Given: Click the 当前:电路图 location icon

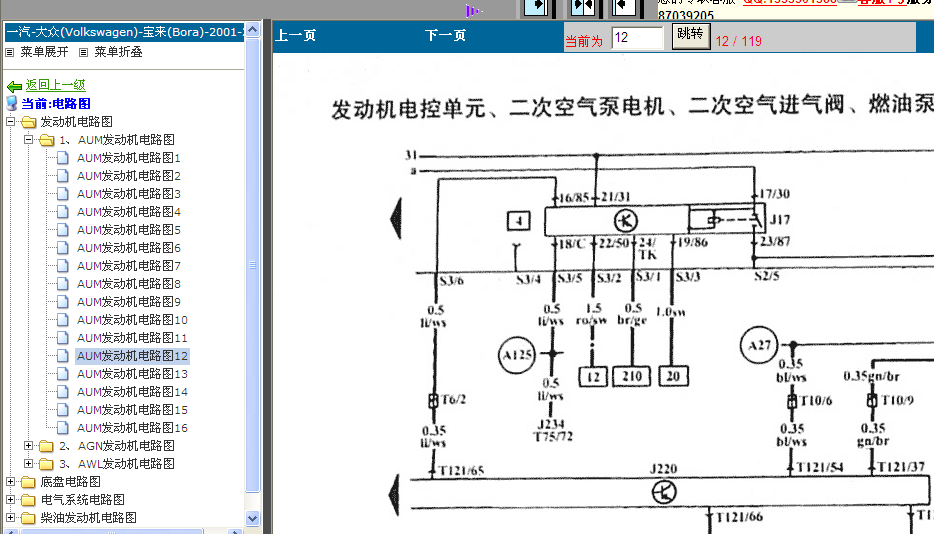Looking at the screenshot, I should click(11, 103).
